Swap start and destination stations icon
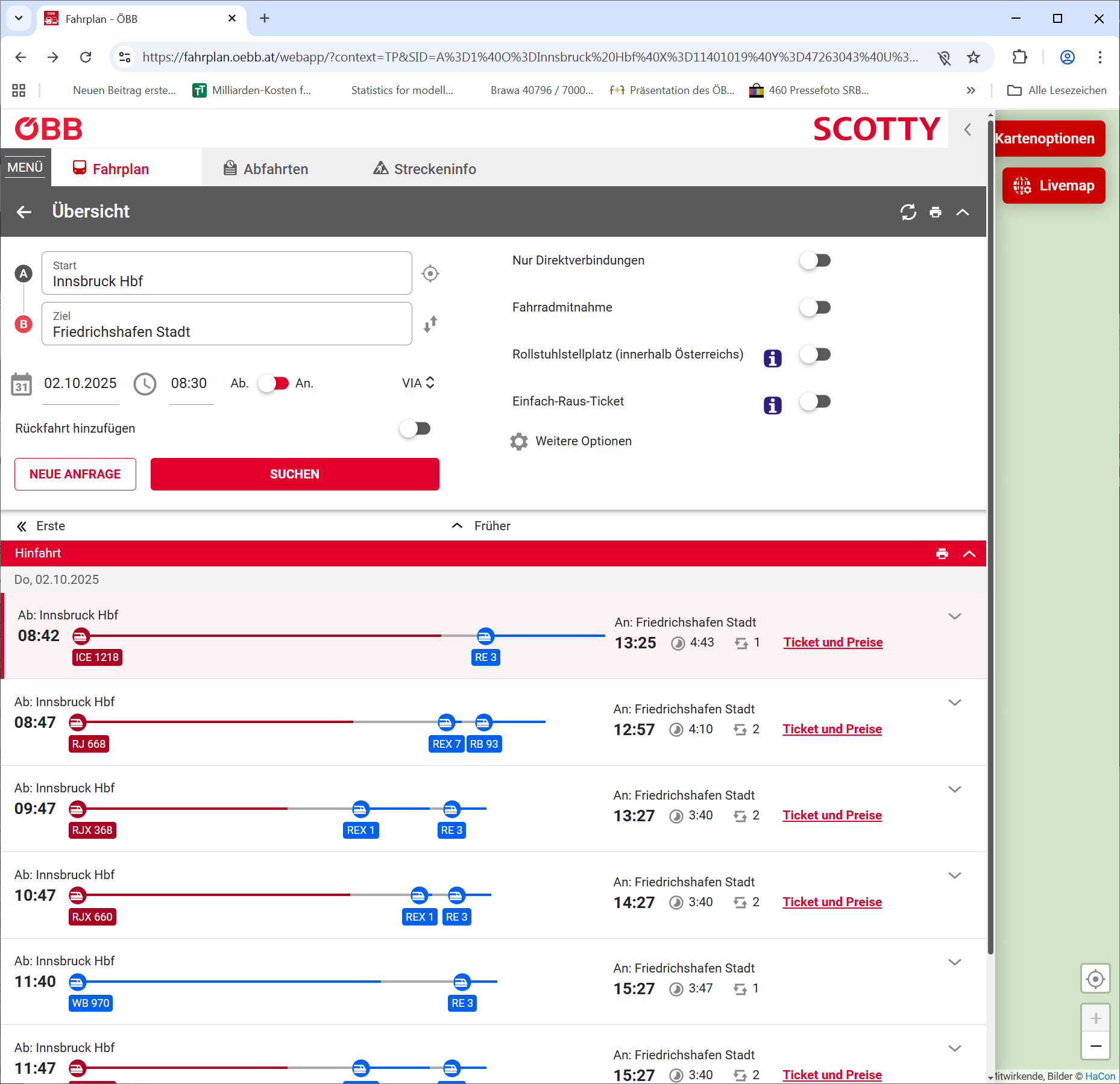 [x=430, y=324]
